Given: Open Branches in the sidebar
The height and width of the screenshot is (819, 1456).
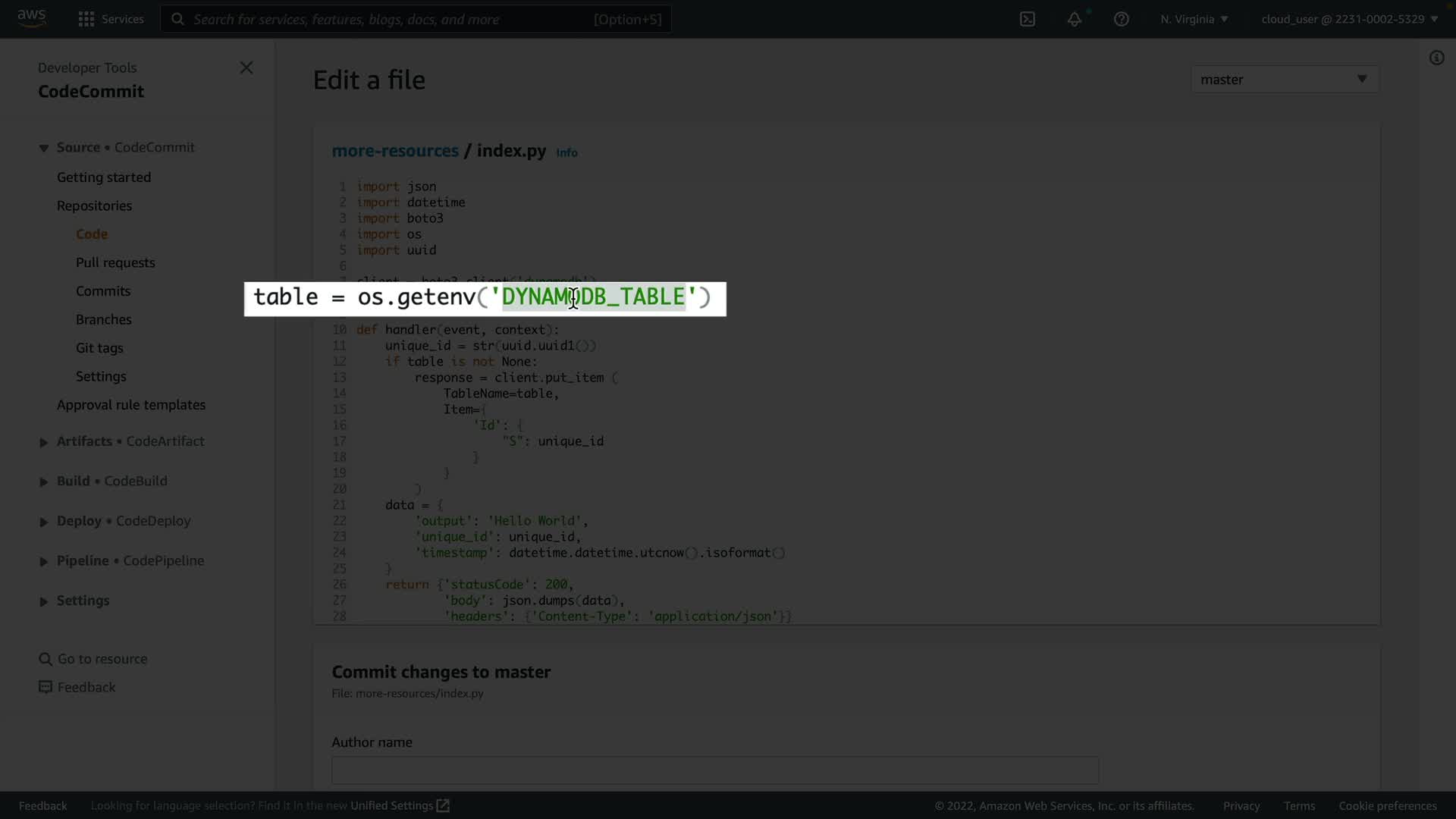Looking at the screenshot, I should [104, 319].
